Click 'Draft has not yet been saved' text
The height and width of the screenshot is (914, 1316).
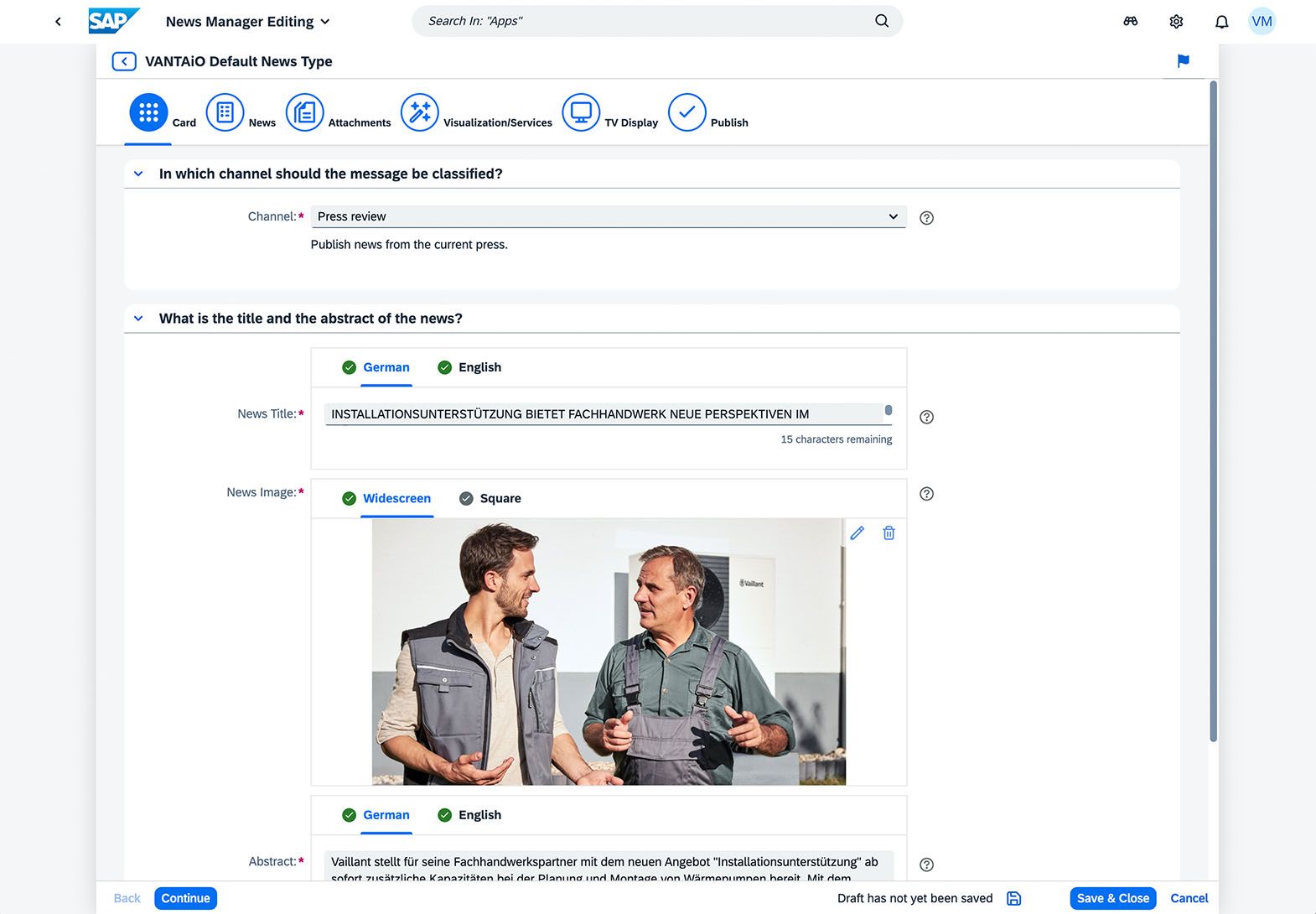coord(915,898)
